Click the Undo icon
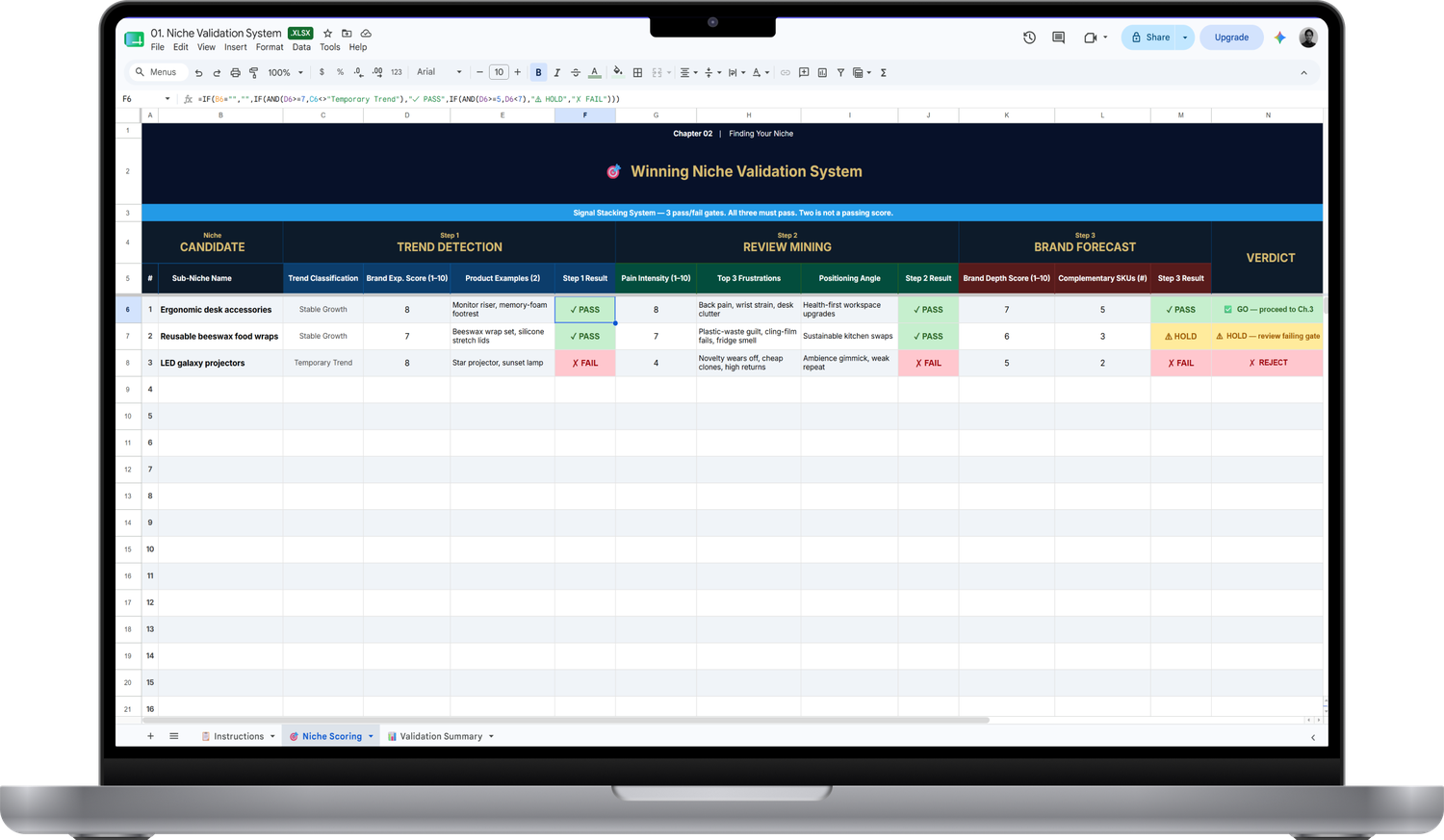Image resolution: width=1444 pixels, height=840 pixels. tap(198, 72)
